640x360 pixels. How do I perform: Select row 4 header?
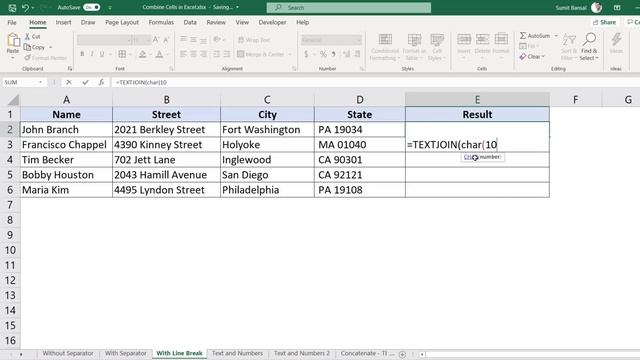(10, 160)
